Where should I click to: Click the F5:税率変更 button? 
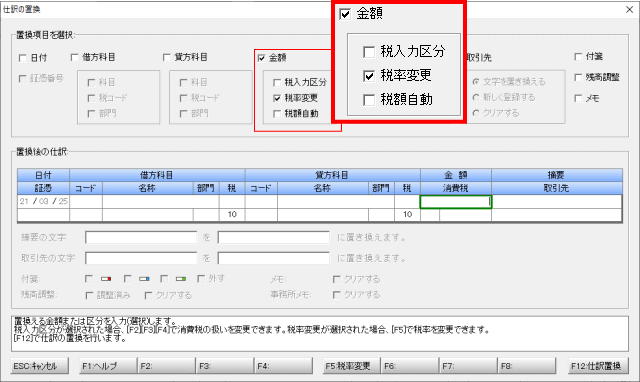351,366
